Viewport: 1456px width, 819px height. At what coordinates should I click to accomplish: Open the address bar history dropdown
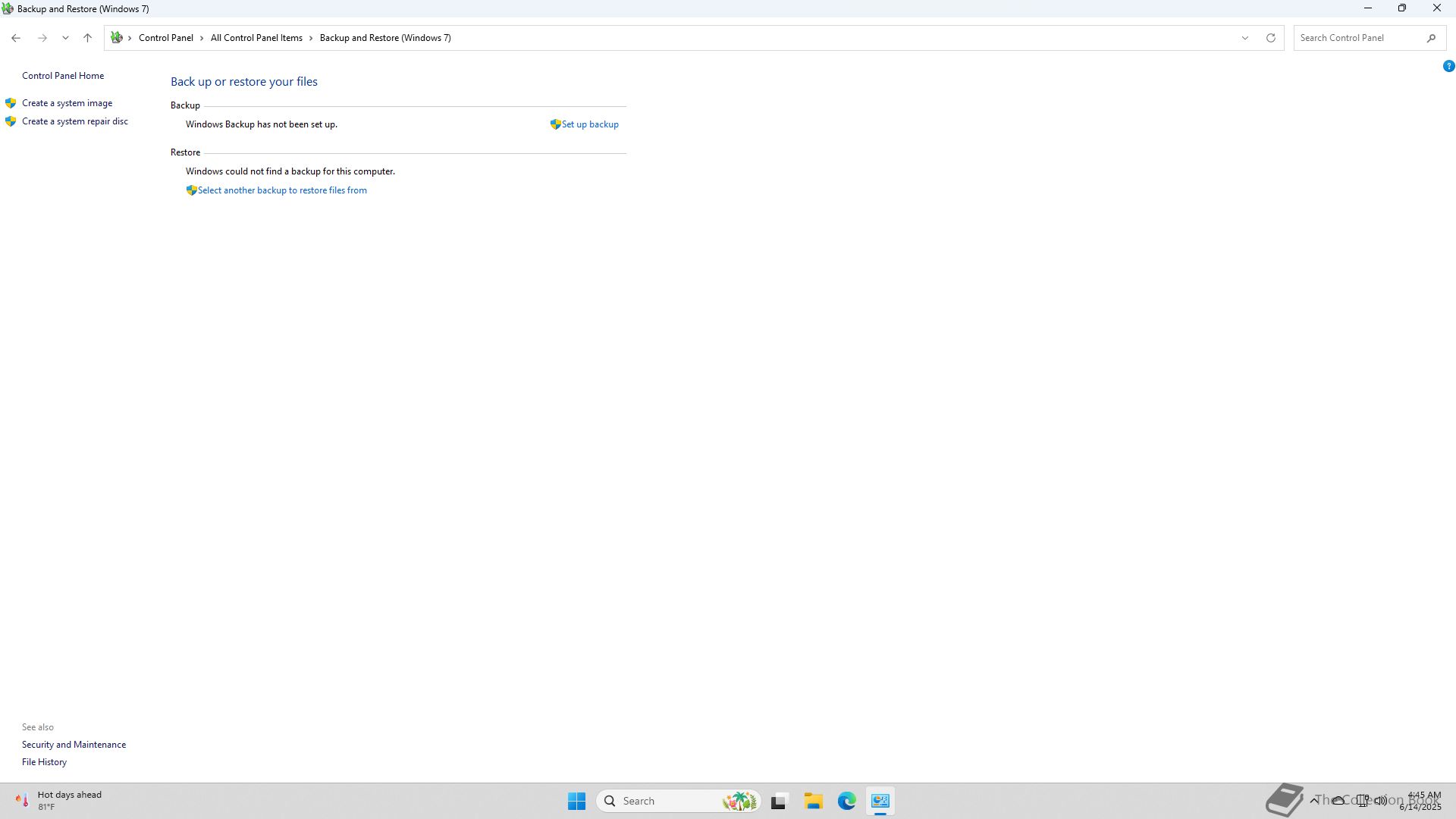(1244, 38)
